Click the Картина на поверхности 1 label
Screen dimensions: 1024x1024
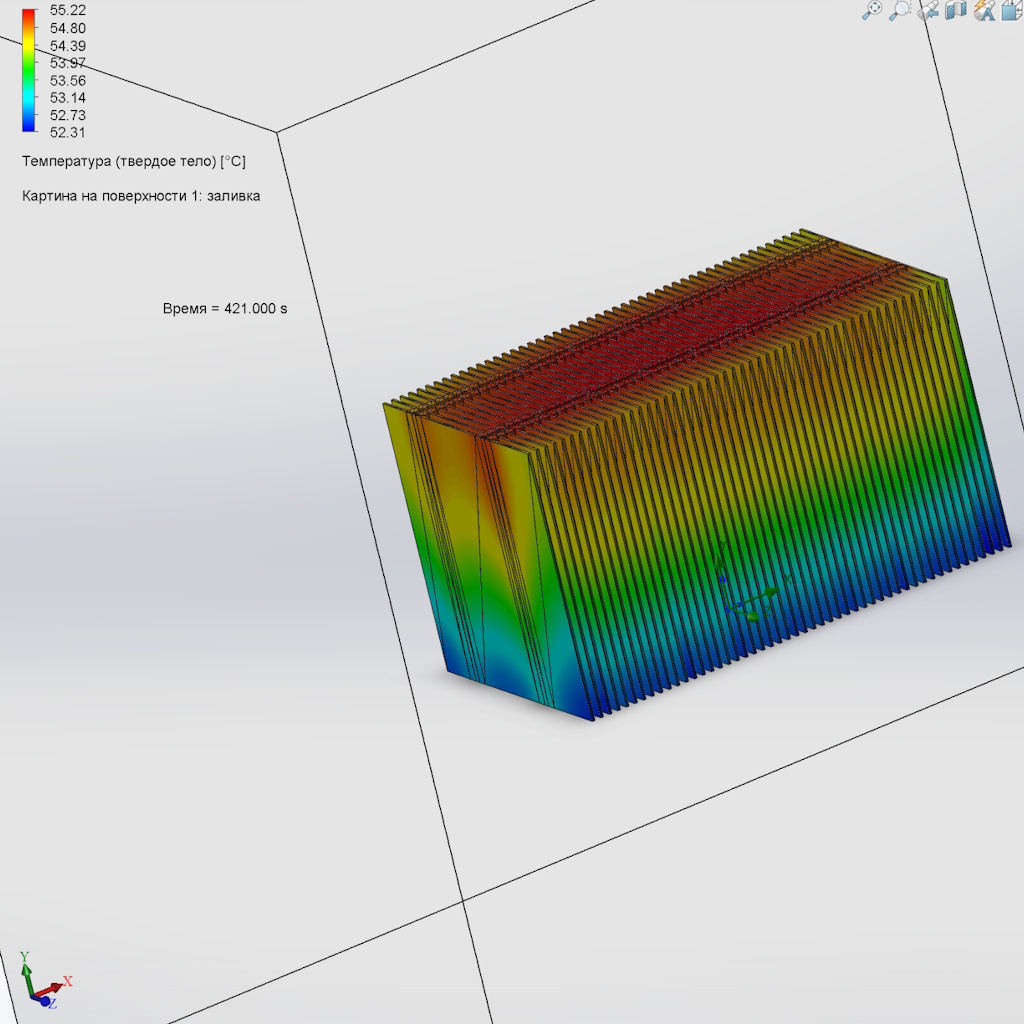[x=141, y=196]
